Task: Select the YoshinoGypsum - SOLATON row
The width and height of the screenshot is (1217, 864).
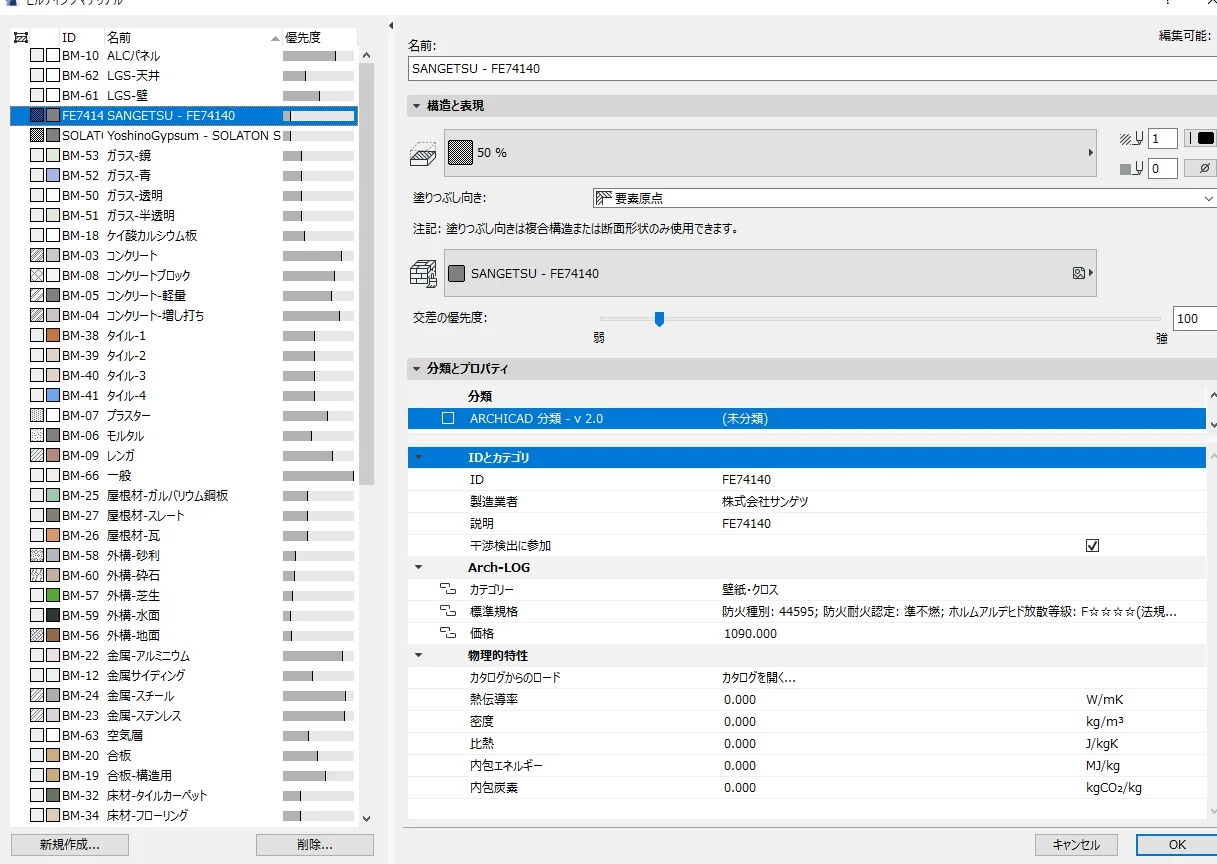Action: [183, 136]
